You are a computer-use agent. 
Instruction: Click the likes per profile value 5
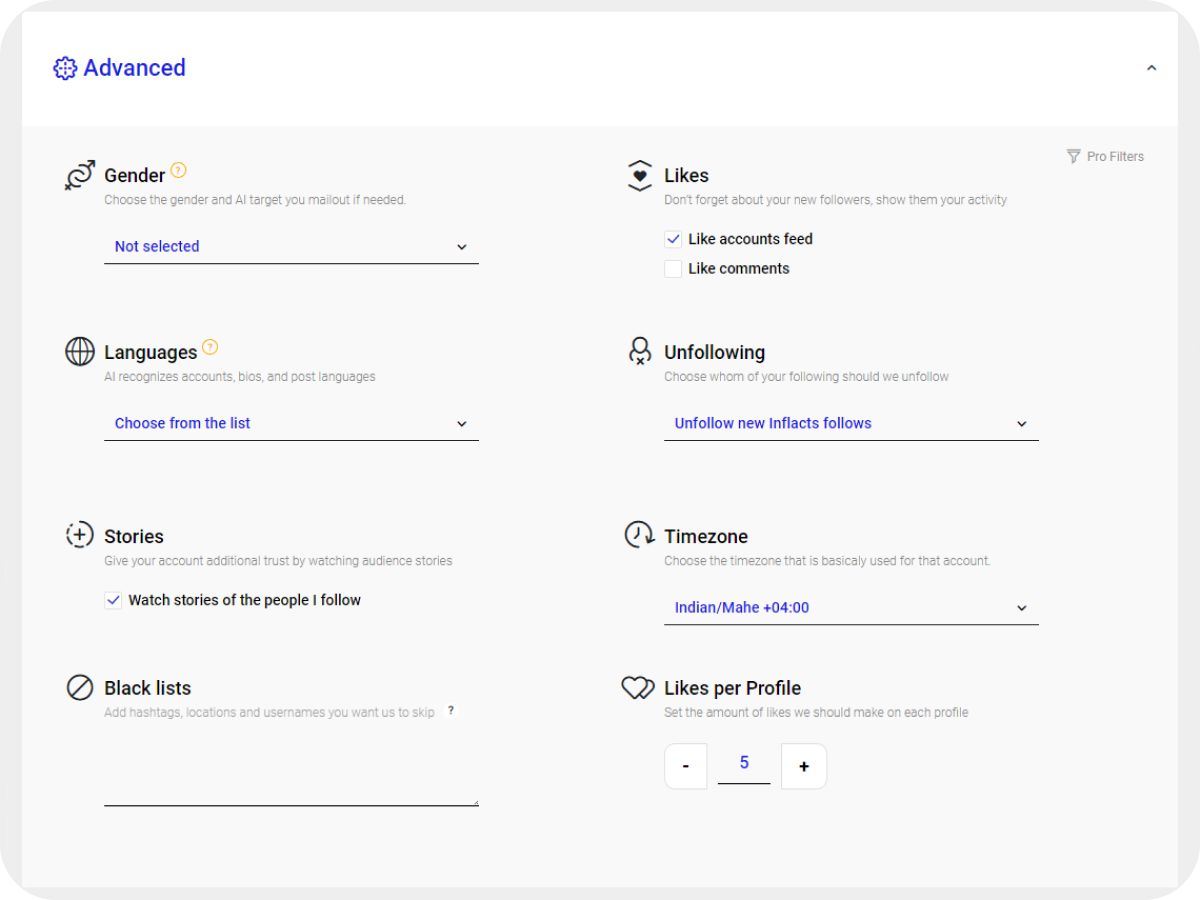pos(744,763)
